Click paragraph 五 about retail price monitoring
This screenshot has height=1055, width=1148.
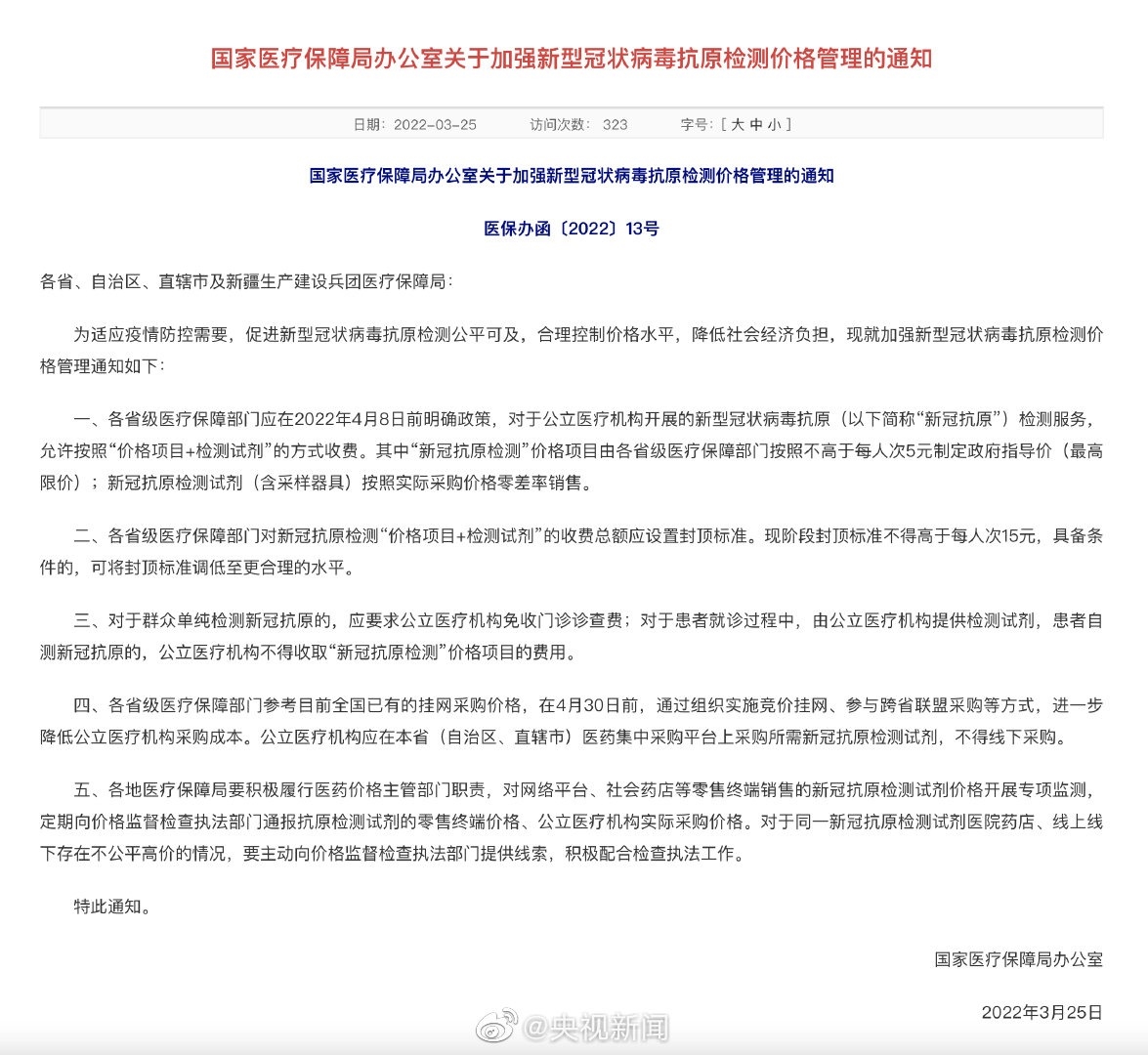[x=572, y=822]
